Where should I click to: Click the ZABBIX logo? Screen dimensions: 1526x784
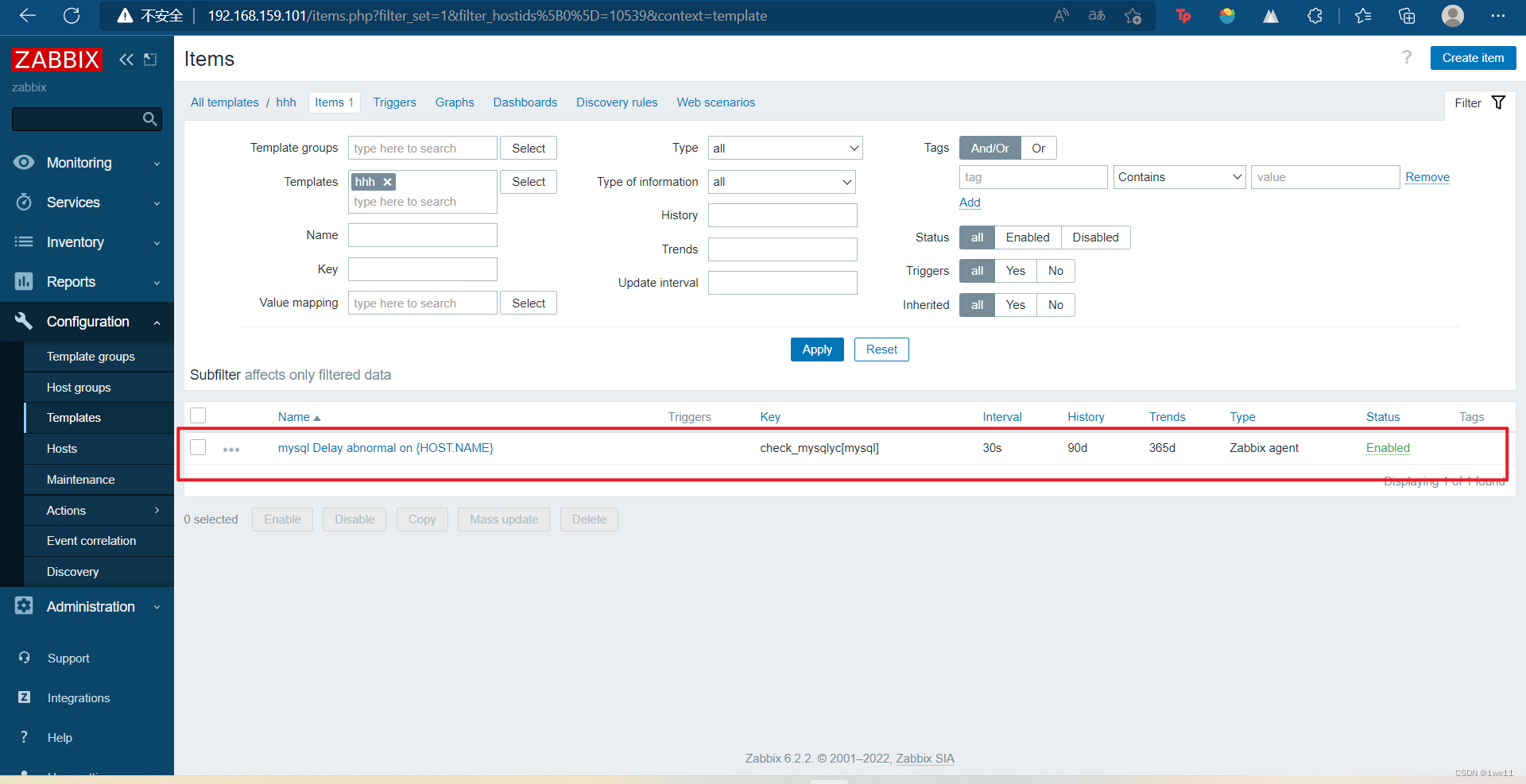[x=57, y=59]
